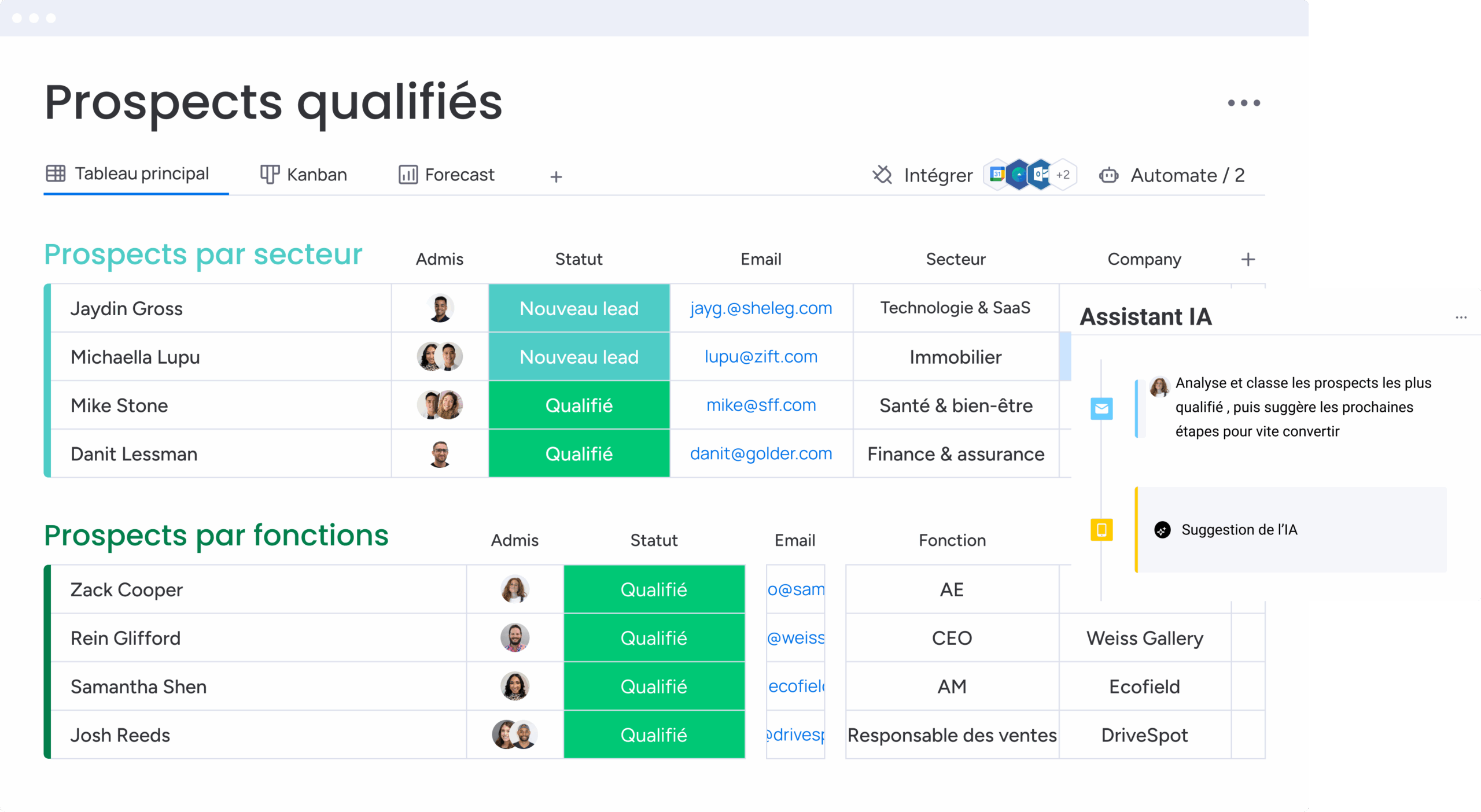Screen dimensions: 1481x812
Task: Switch to the Kanban view tab
Action: pos(303,175)
